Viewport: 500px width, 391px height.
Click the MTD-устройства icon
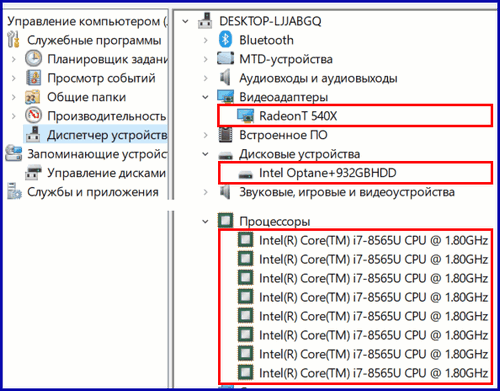pyautogui.click(x=226, y=58)
